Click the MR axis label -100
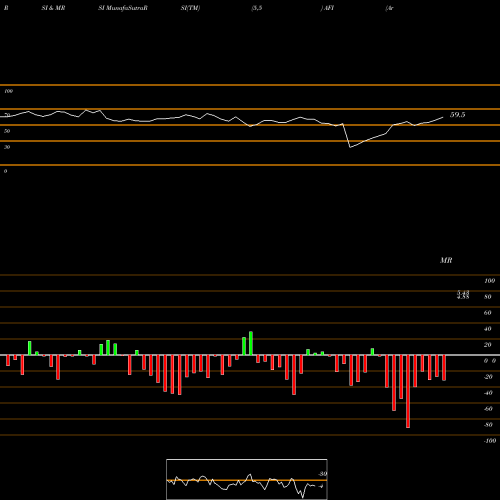Screen dimensions: 500x500 (x=490, y=441)
